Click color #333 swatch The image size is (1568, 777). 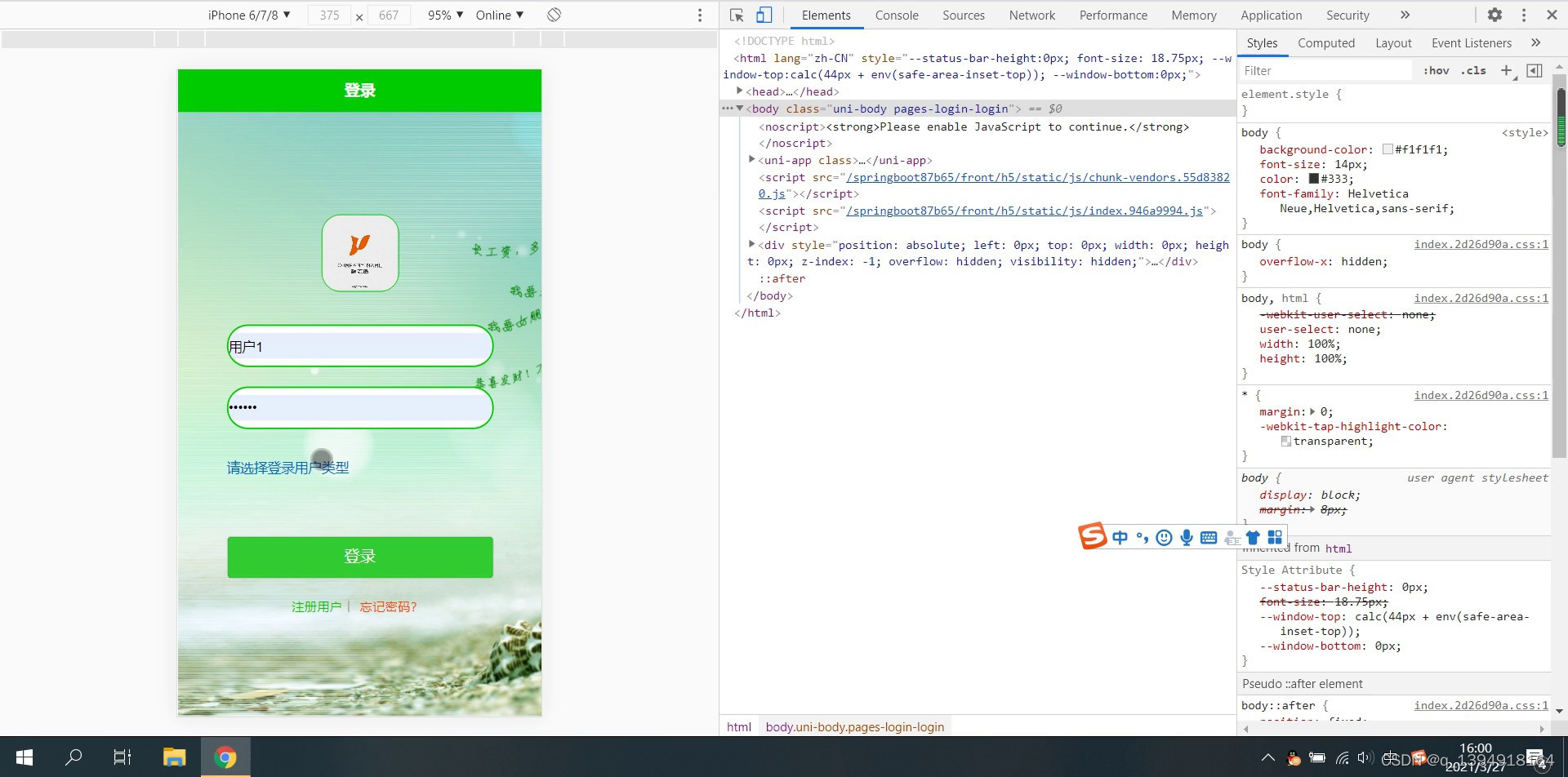pyautogui.click(x=1314, y=179)
